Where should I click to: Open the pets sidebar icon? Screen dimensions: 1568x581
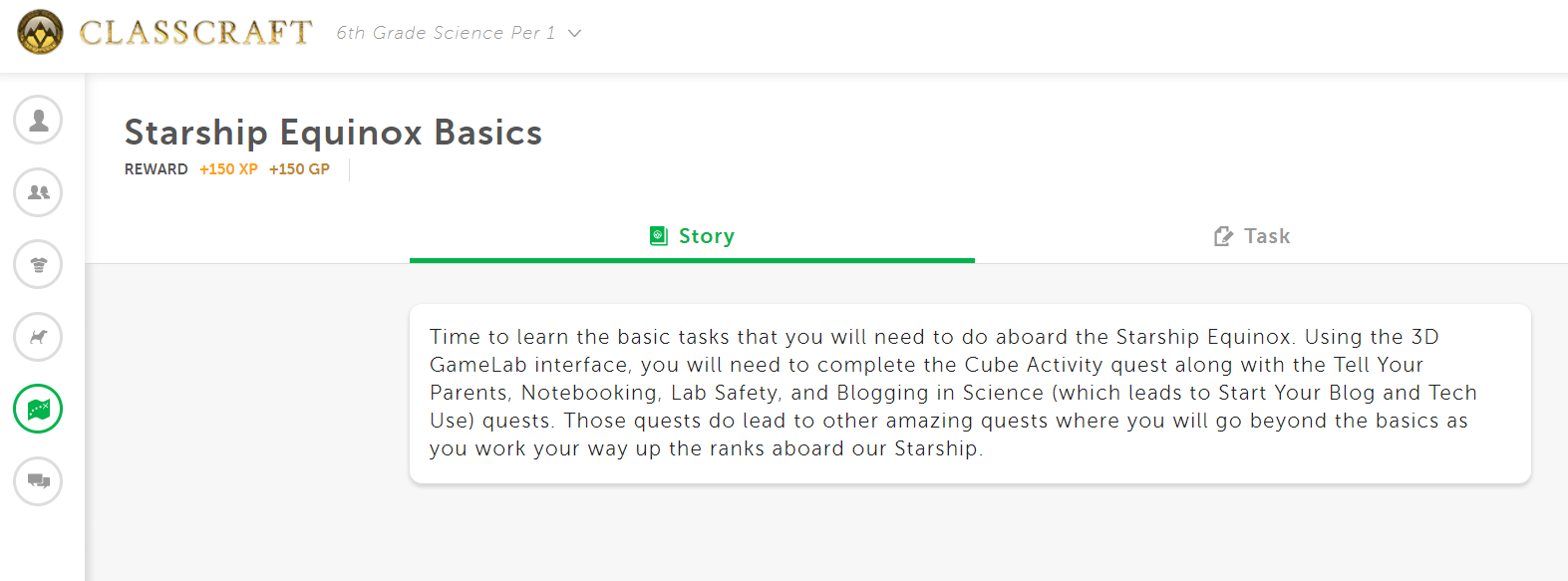coord(38,337)
